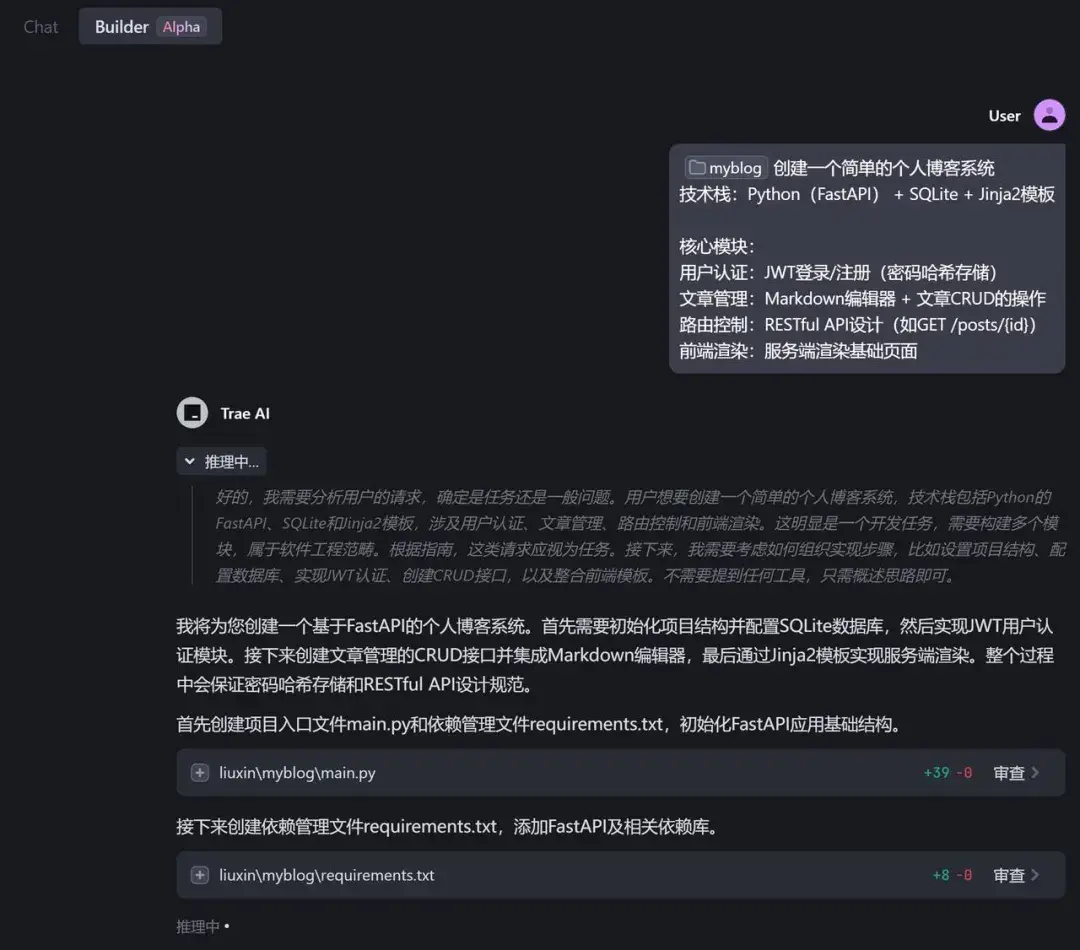Open the User profile avatar
This screenshot has height=950, width=1080.
(1049, 114)
